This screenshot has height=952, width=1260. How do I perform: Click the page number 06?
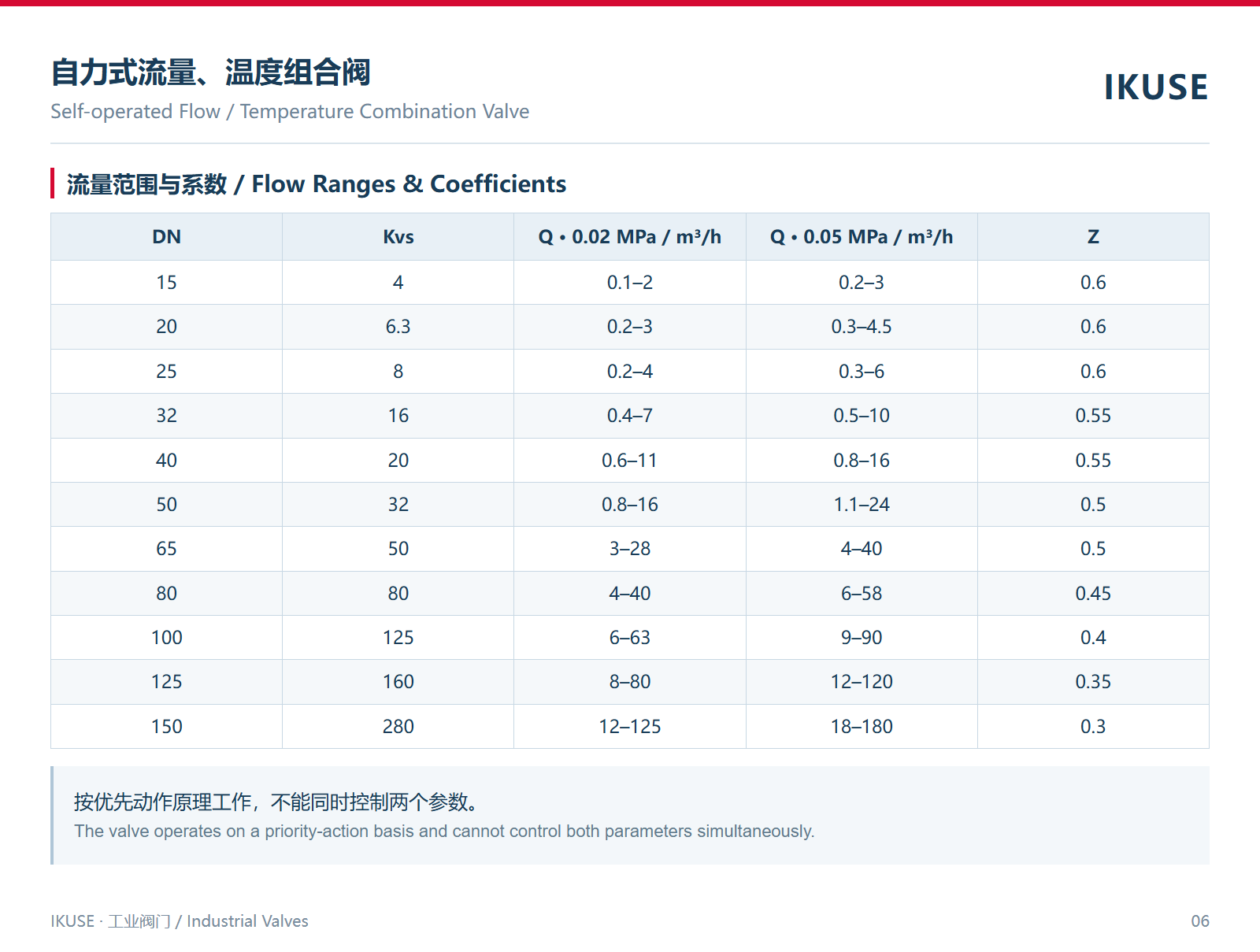[x=1199, y=921]
